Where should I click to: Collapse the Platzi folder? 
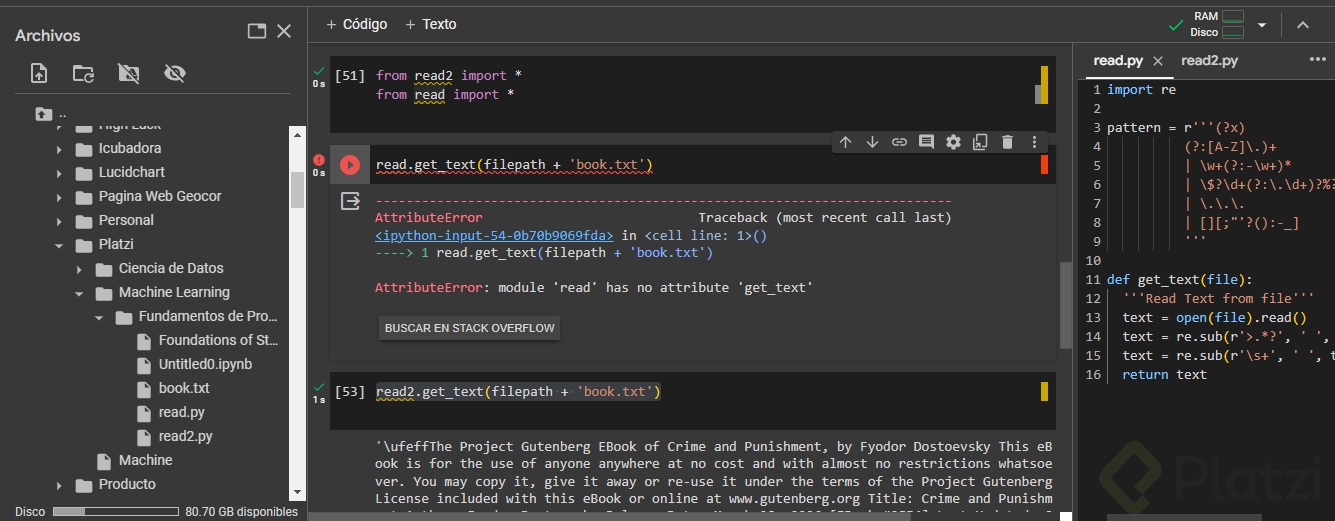(60, 245)
